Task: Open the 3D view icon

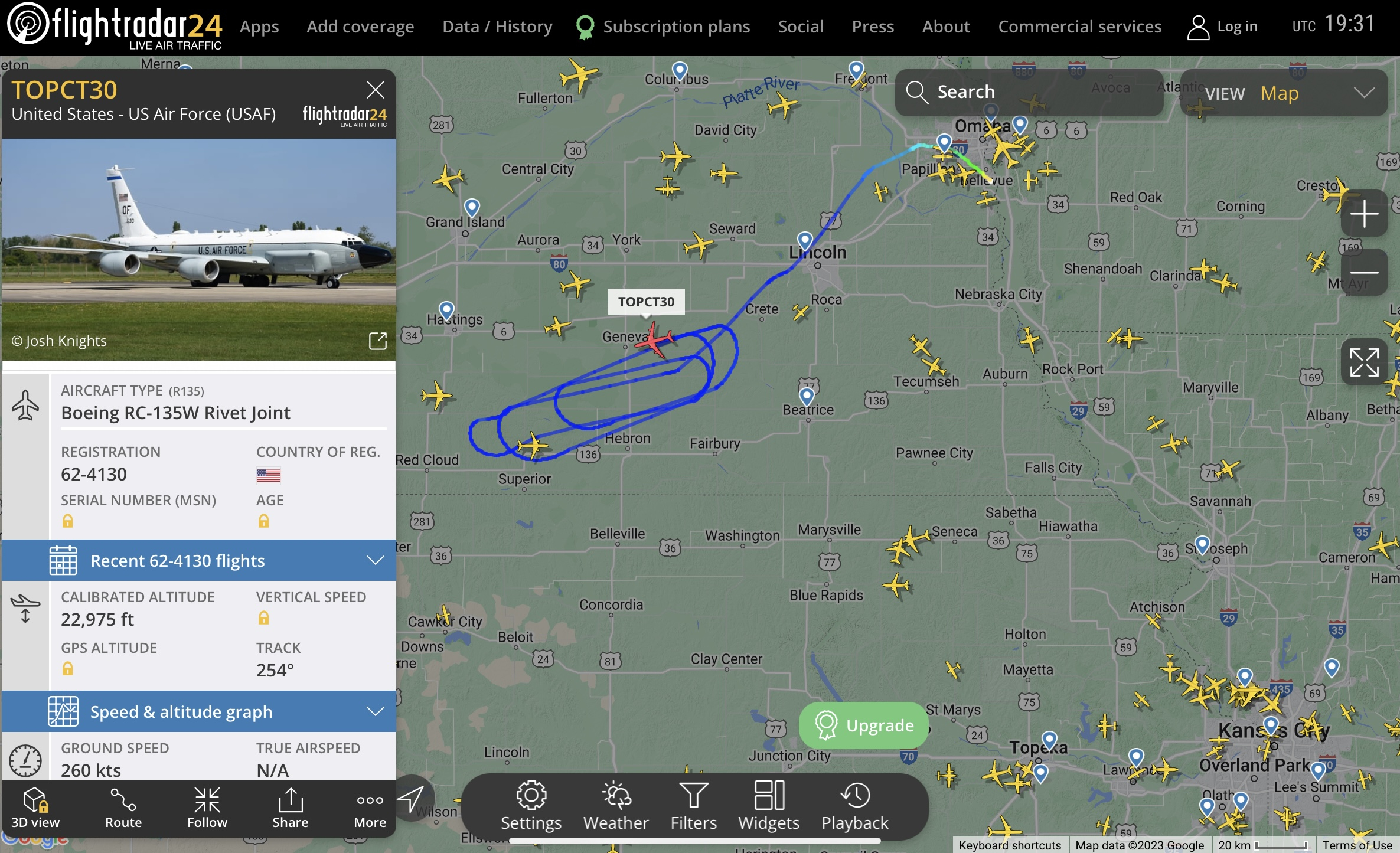Action: pos(35,808)
